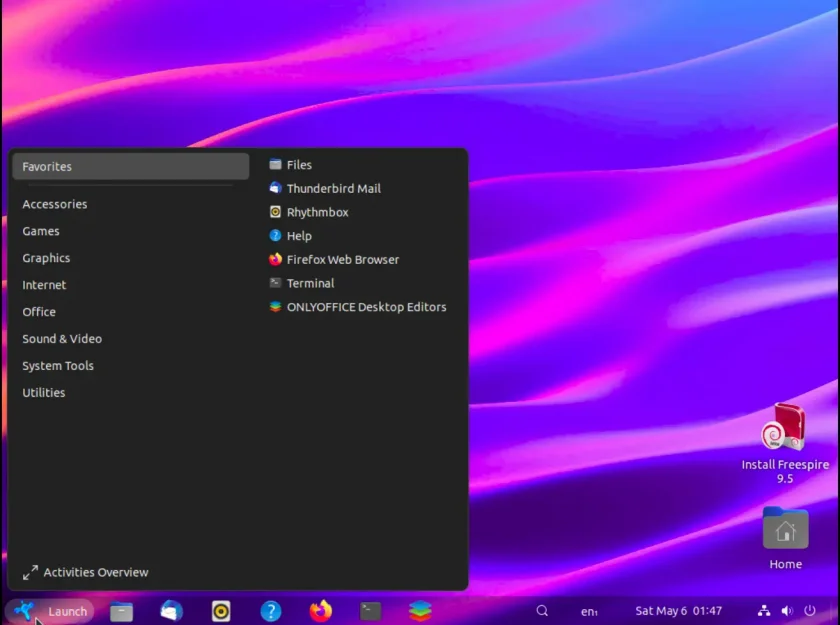Open Terminal from the taskbar
This screenshot has height=625, width=840.
tap(370, 611)
